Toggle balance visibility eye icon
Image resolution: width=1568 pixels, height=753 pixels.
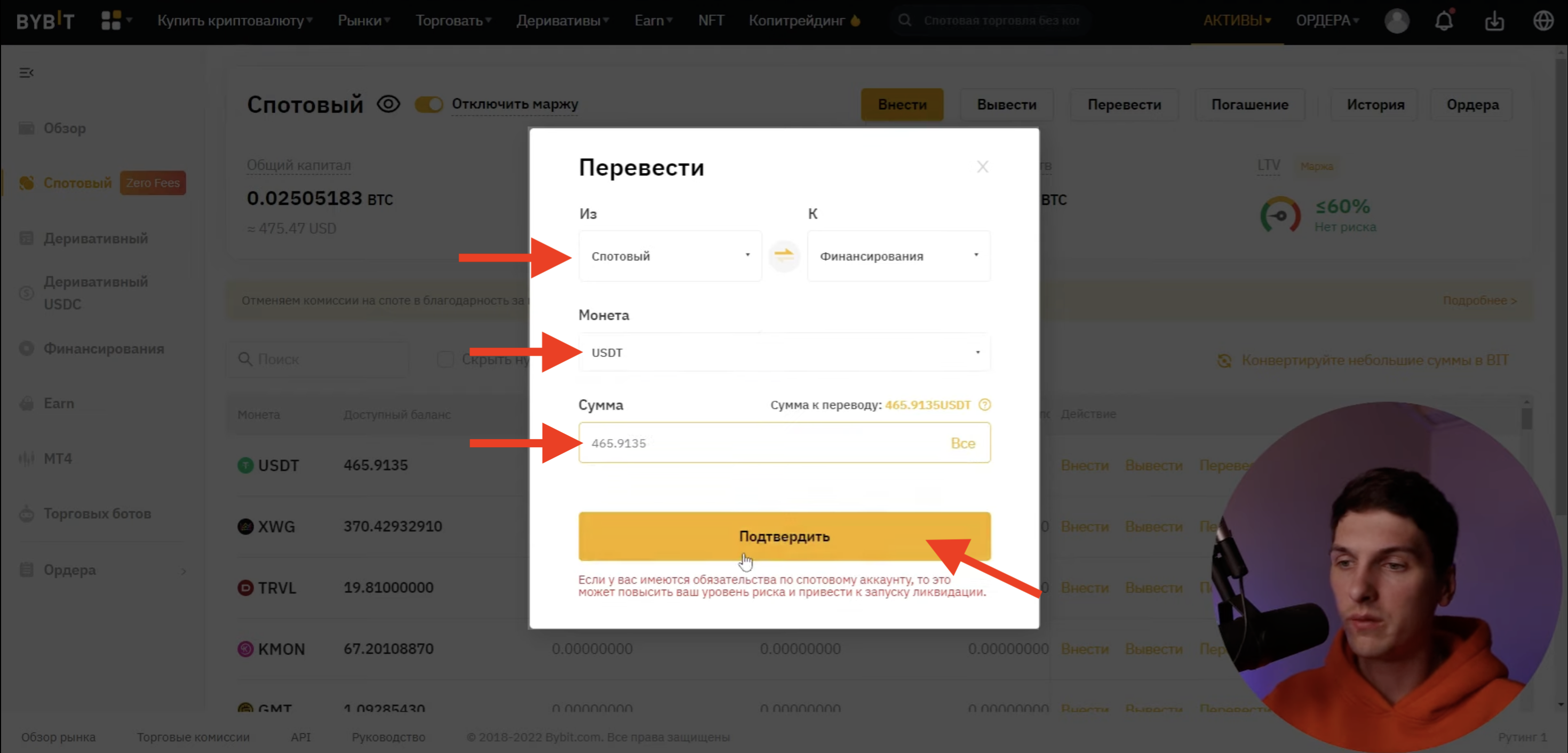point(388,104)
